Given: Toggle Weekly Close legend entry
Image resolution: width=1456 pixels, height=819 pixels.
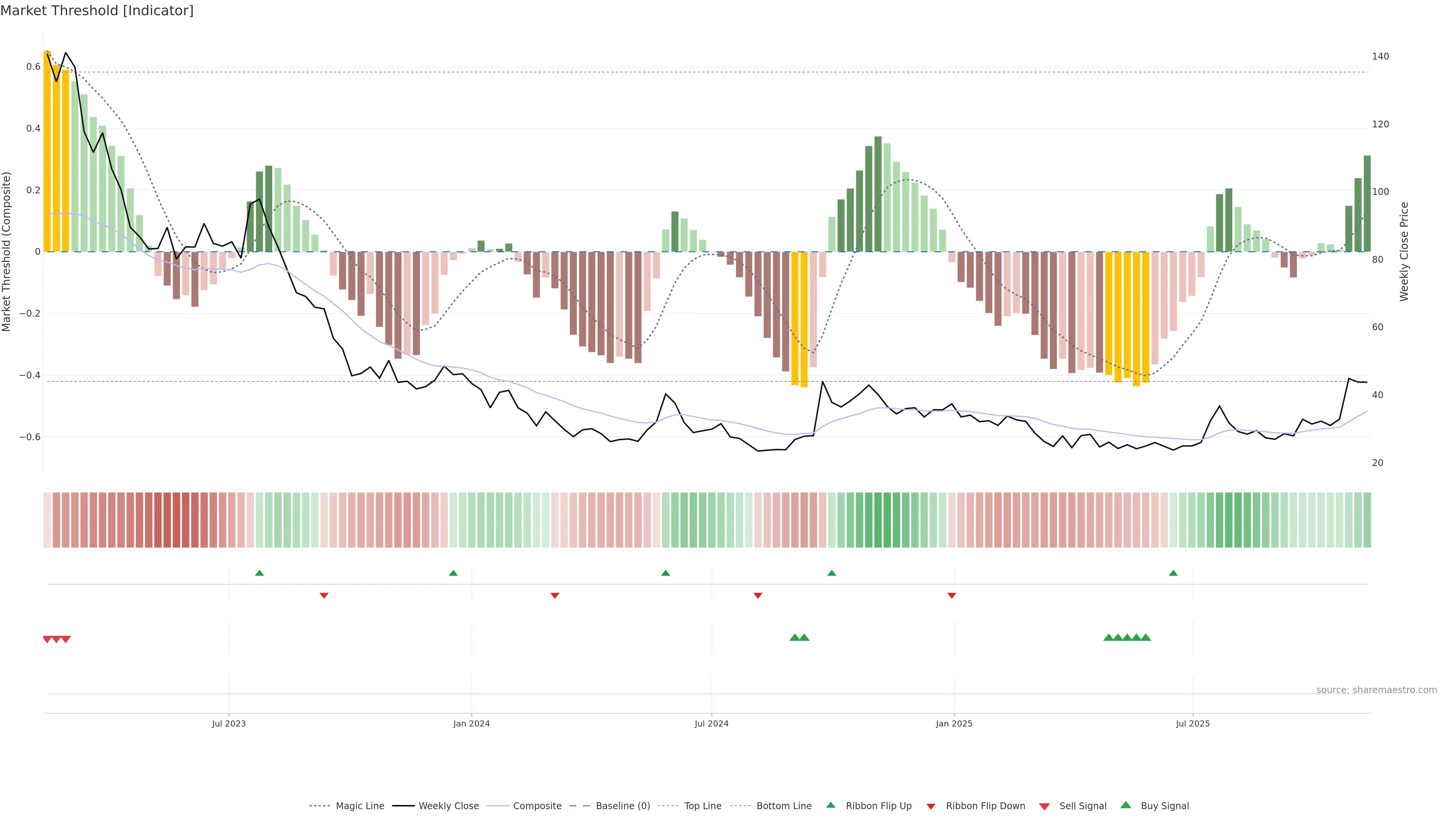Looking at the screenshot, I should click(448, 806).
